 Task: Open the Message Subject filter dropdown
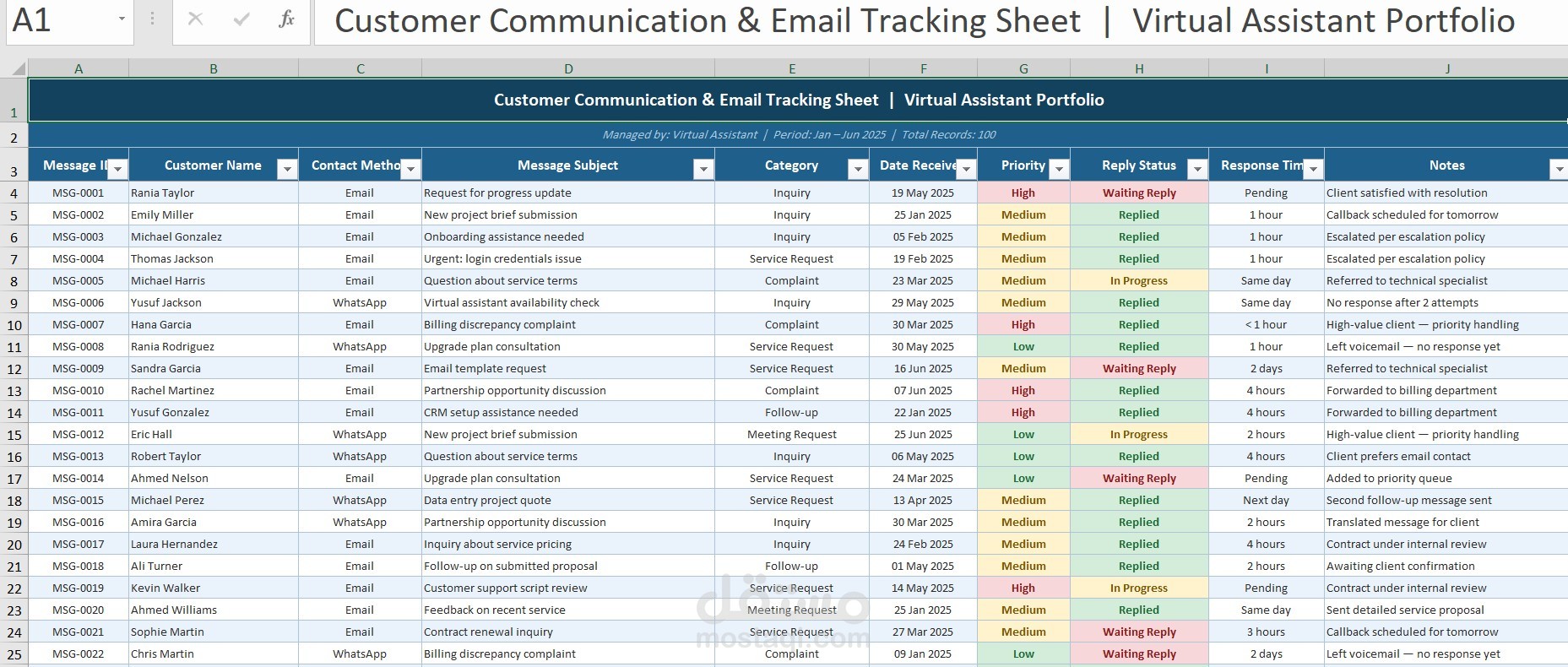point(703,170)
